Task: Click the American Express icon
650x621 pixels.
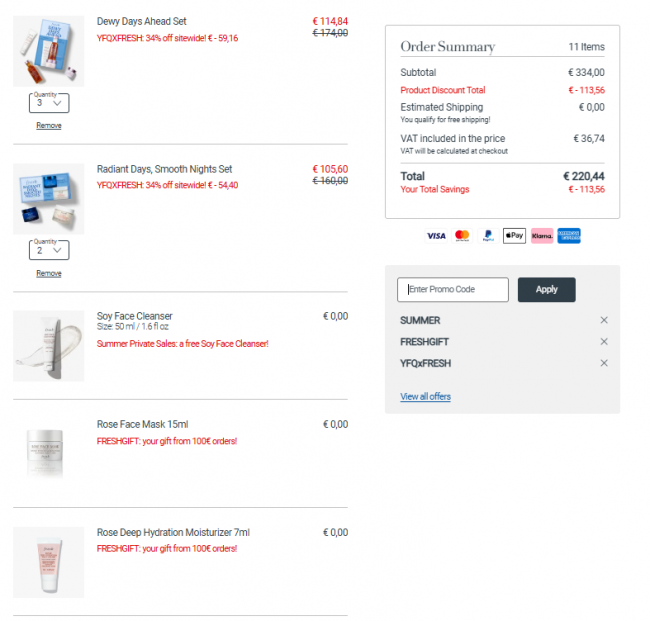Action: (x=568, y=236)
